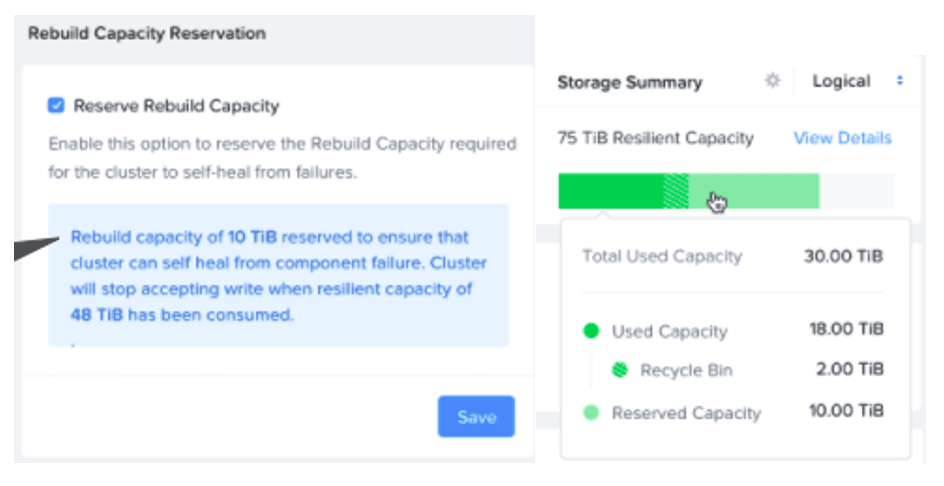The height and width of the screenshot is (486, 944).
Task: Click dark green used segment of capacity bar
Action: click(610, 192)
